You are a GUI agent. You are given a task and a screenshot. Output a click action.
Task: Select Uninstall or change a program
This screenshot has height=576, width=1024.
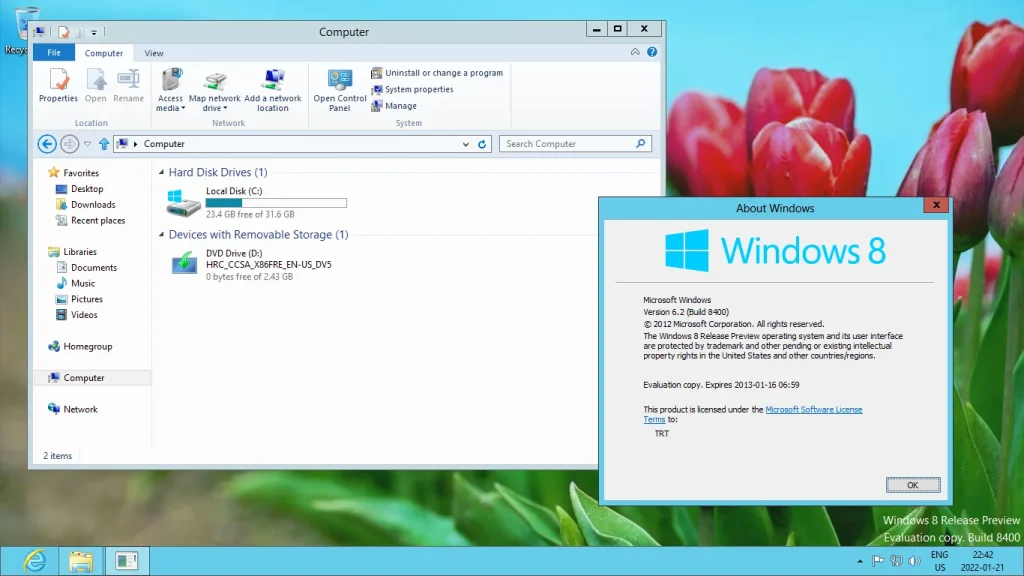coord(438,72)
